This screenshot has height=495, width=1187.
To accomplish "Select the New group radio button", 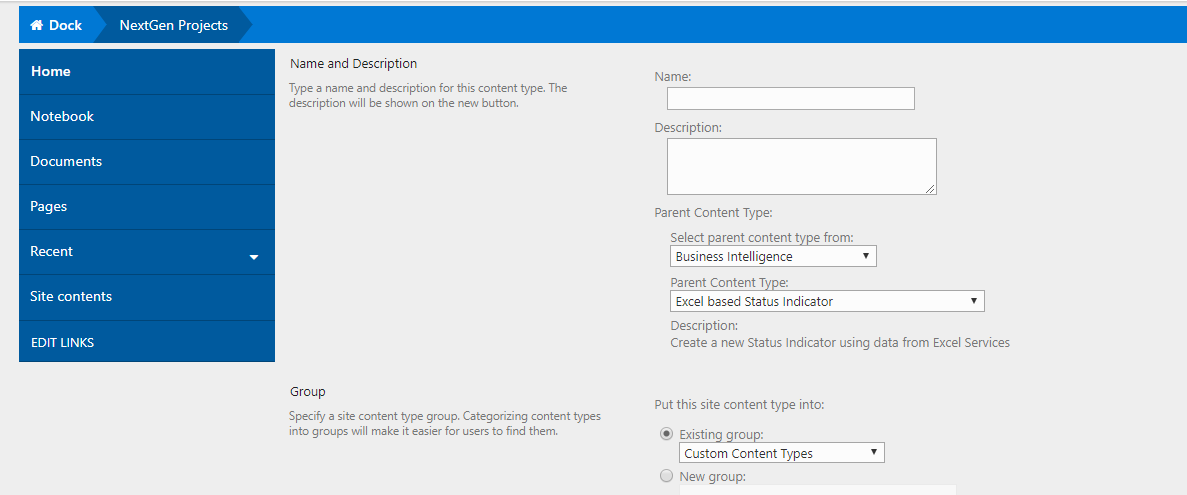I will 666,476.
